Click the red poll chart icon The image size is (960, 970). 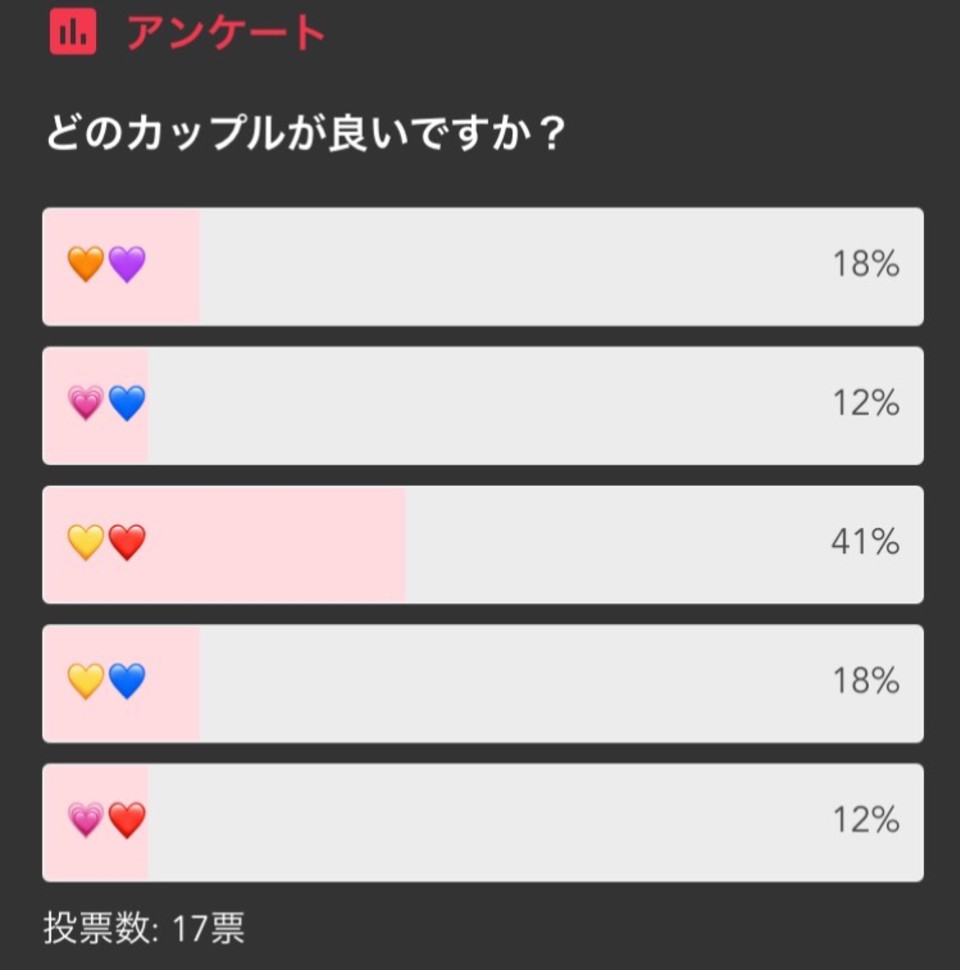click(x=73, y=32)
